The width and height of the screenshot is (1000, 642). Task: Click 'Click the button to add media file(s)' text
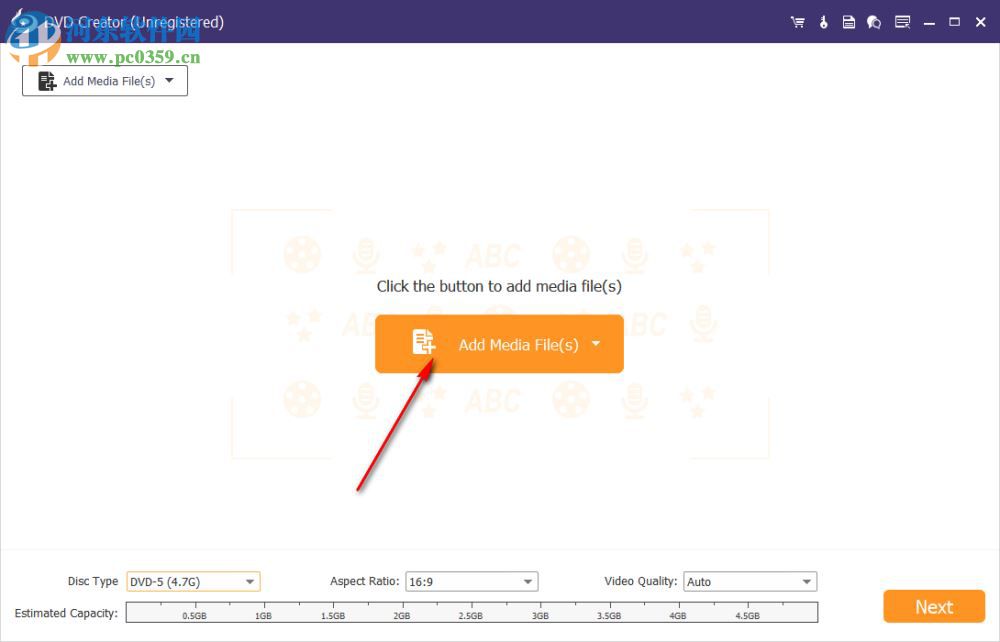click(499, 286)
